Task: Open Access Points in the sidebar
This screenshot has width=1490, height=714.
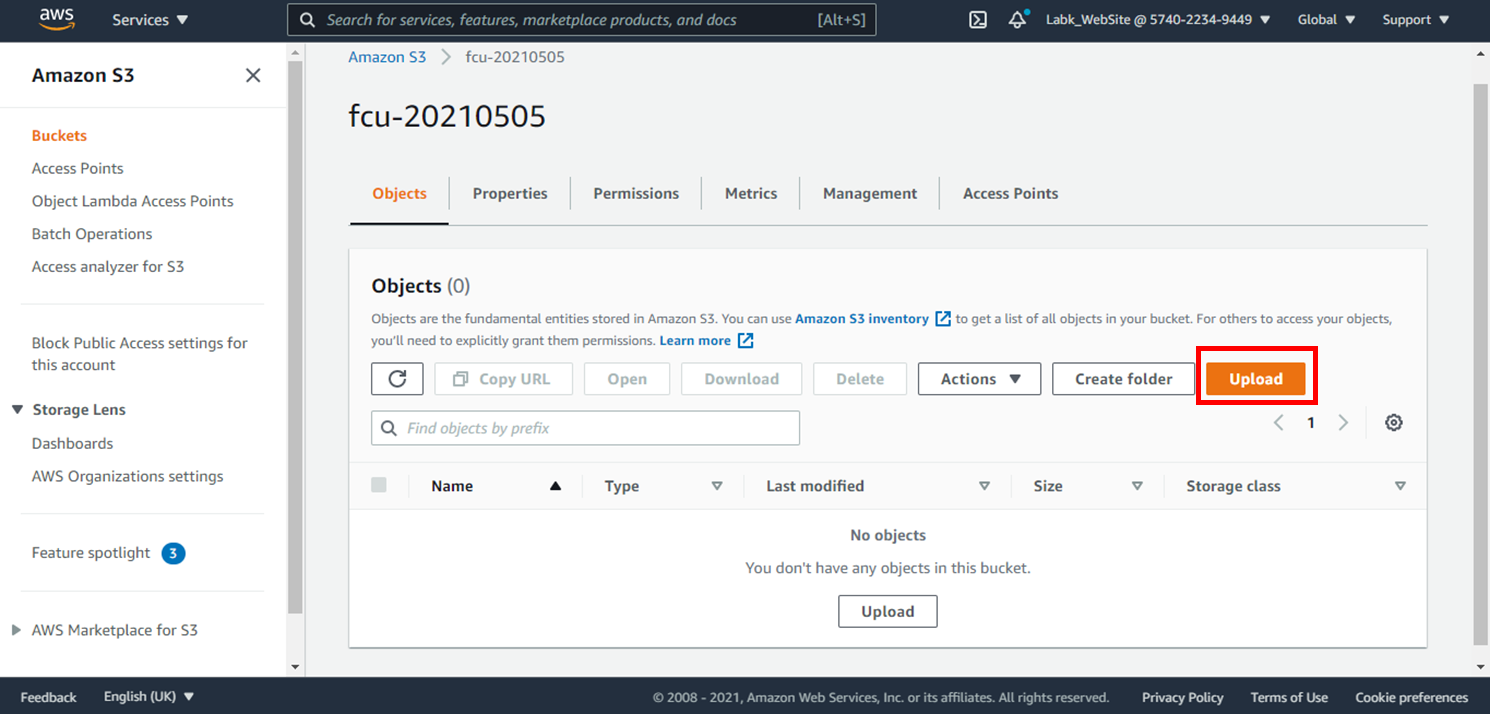Action: (78, 168)
